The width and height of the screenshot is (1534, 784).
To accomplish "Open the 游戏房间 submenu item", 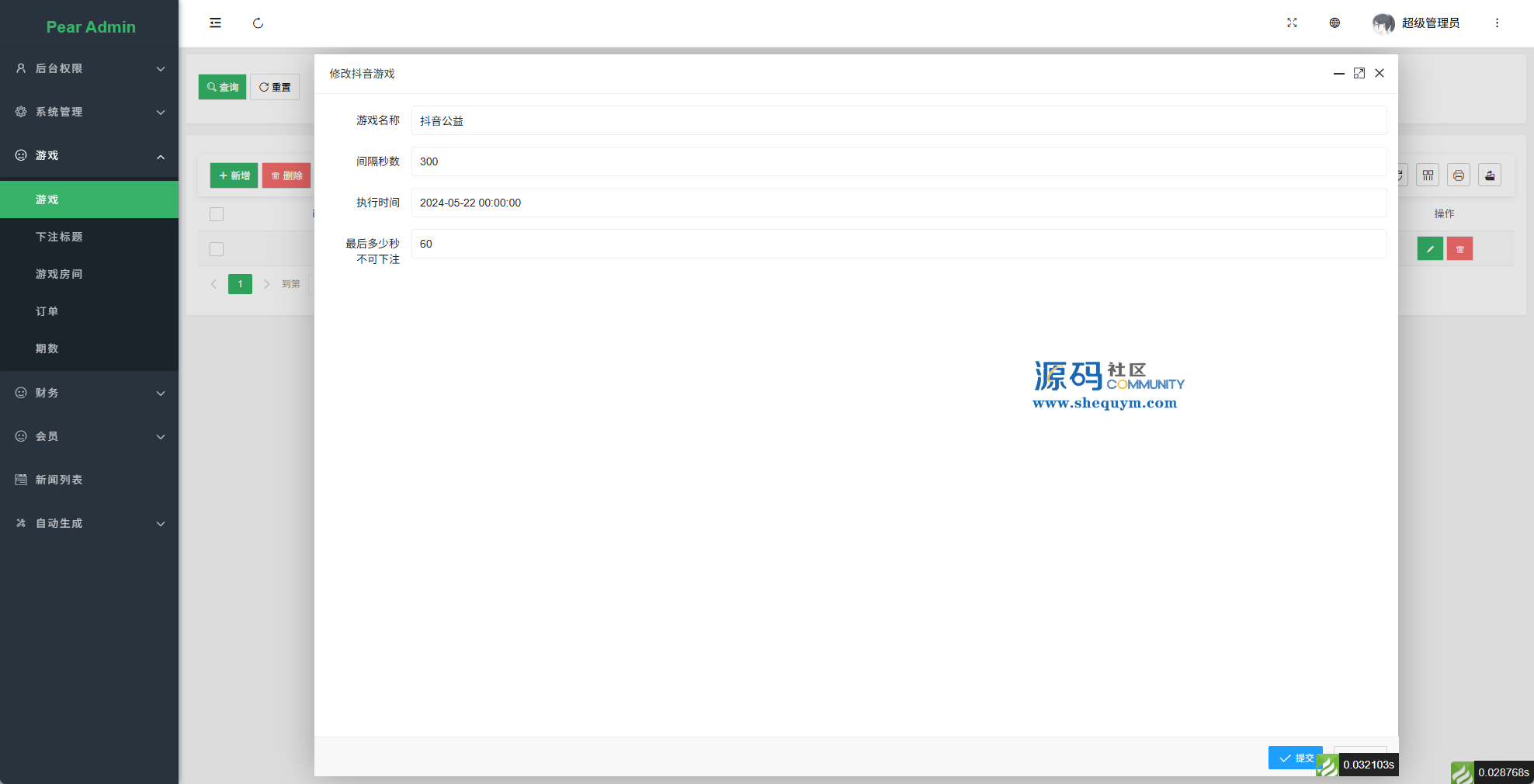I will 59,274.
